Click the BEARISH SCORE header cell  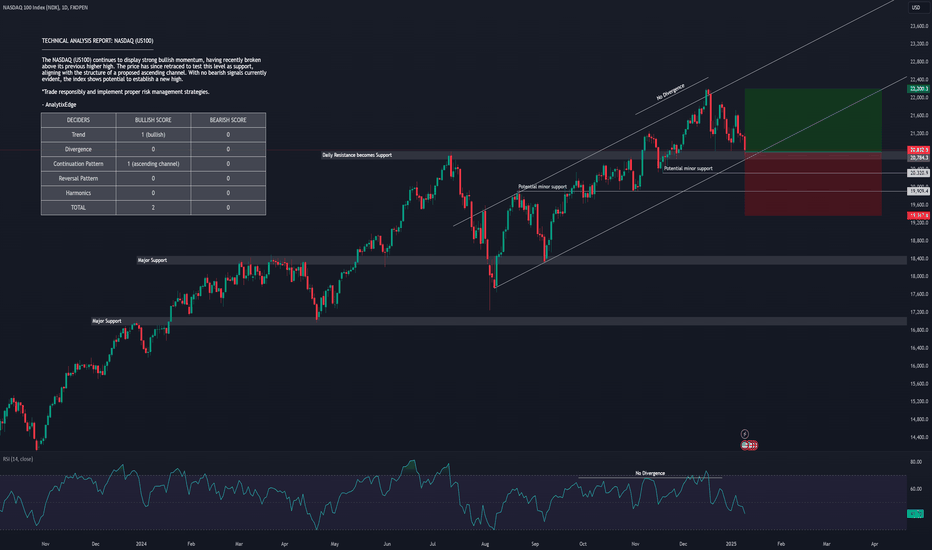[228, 120]
